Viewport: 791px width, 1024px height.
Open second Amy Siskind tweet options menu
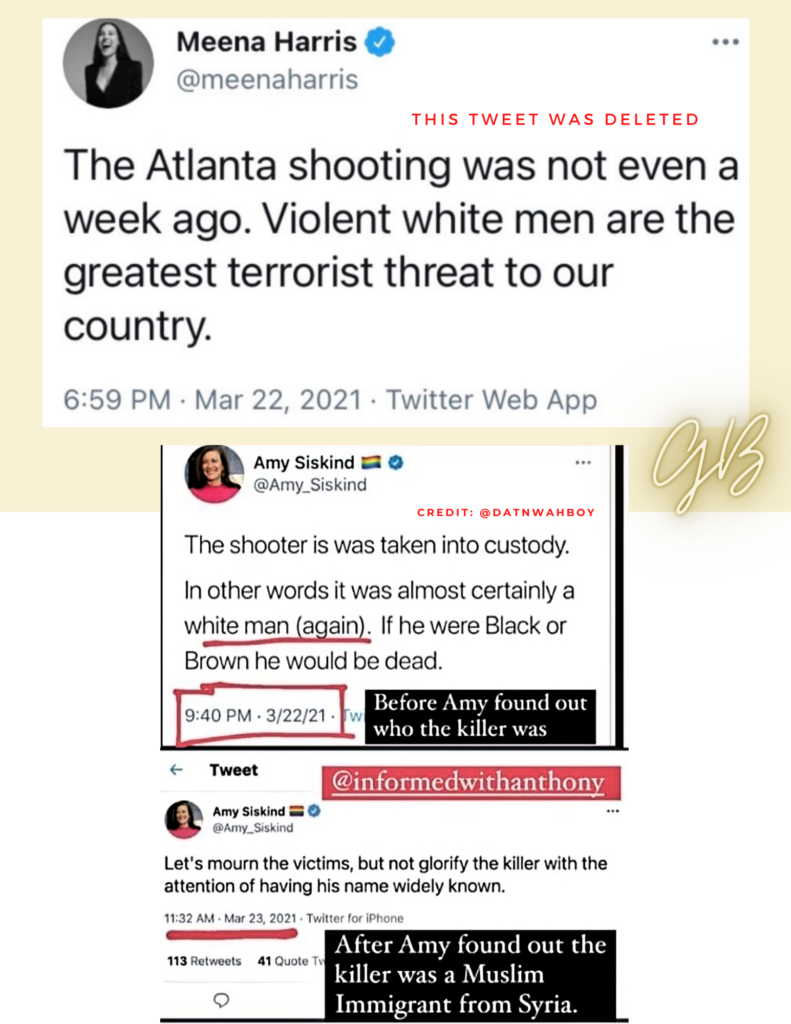612,811
